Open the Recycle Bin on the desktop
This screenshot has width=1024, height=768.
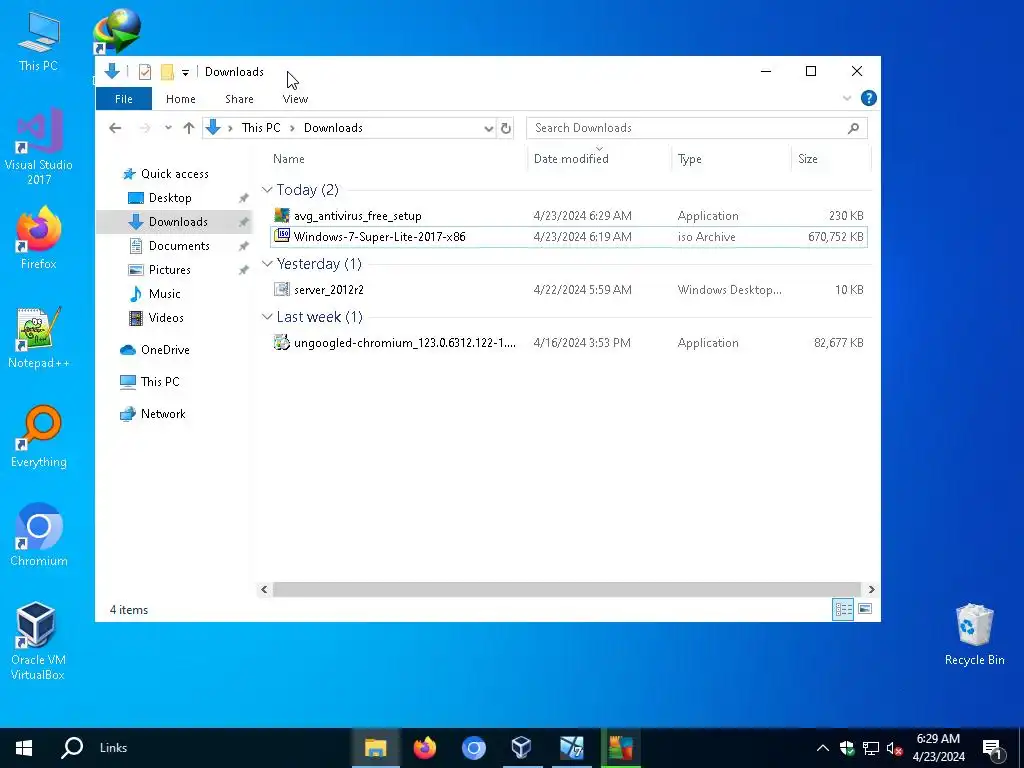click(x=974, y=635)
